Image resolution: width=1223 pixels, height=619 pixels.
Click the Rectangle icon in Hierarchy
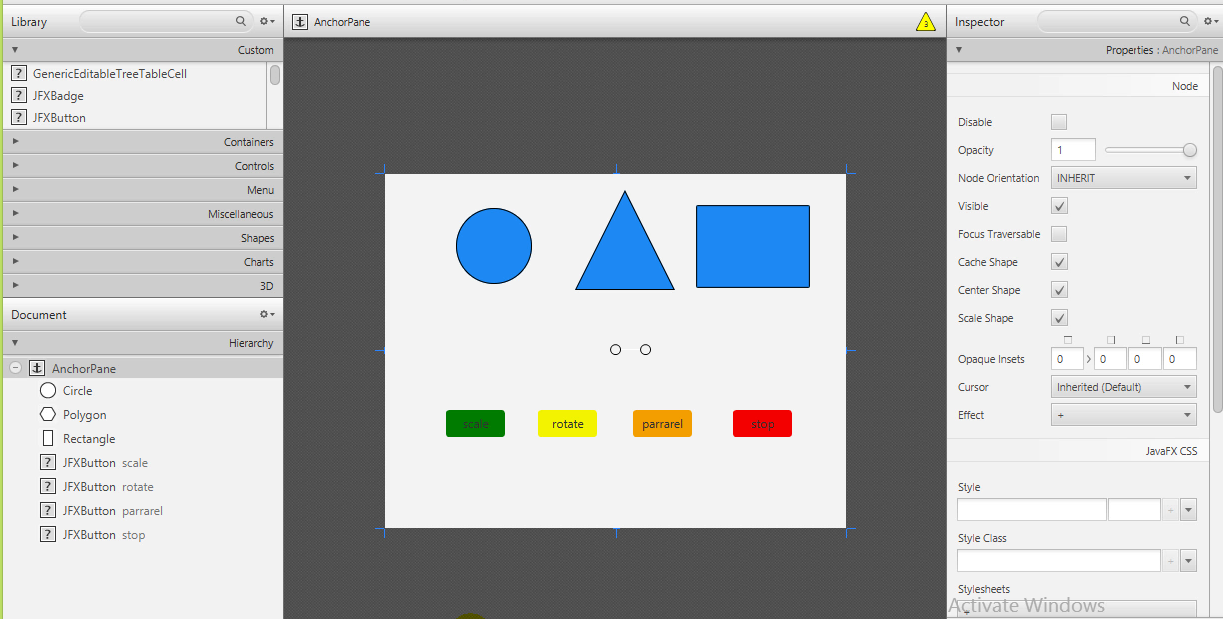(48, 439)
